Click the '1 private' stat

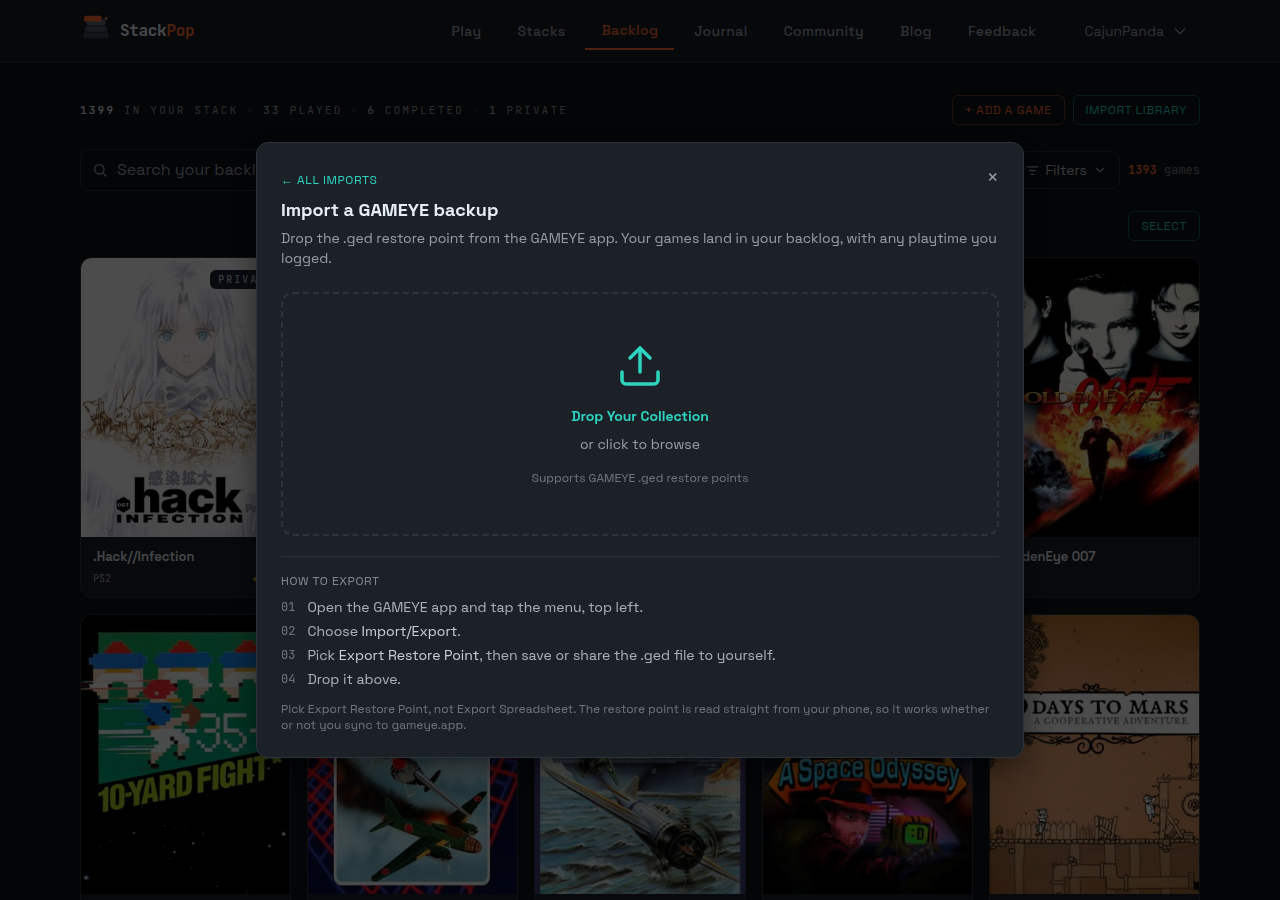tap(528, 110)
